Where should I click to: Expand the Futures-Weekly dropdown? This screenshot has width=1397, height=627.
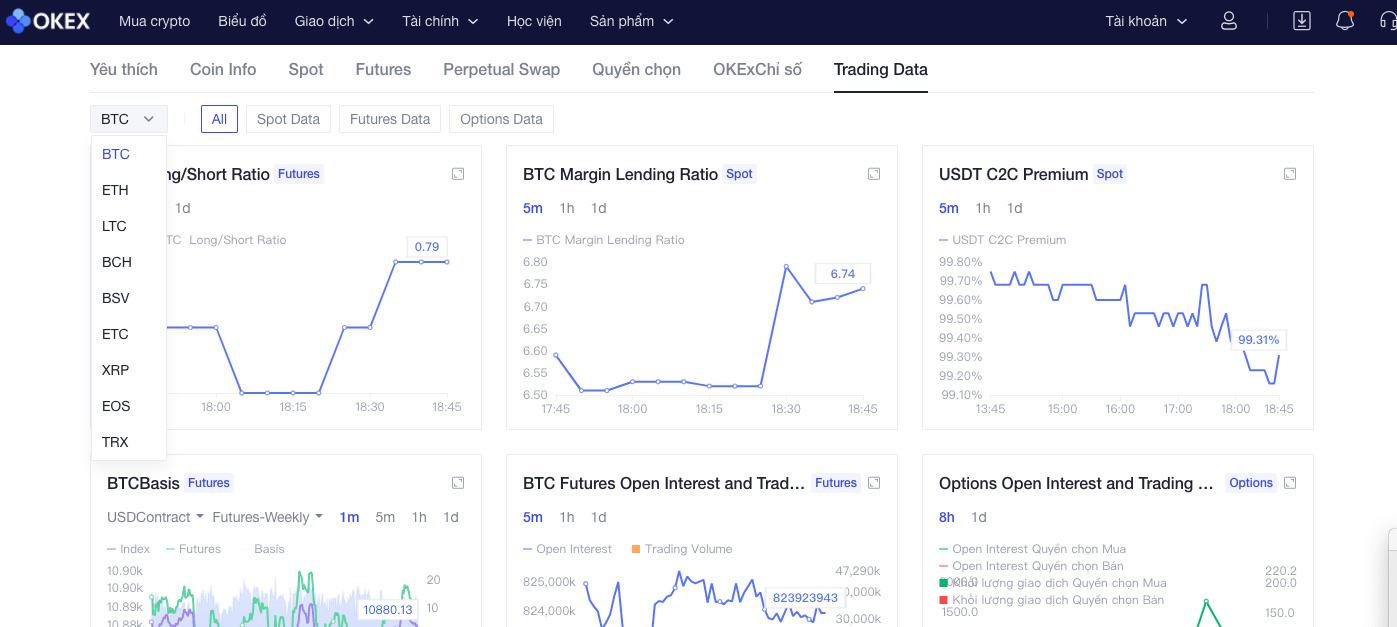(x=267, y=517)
